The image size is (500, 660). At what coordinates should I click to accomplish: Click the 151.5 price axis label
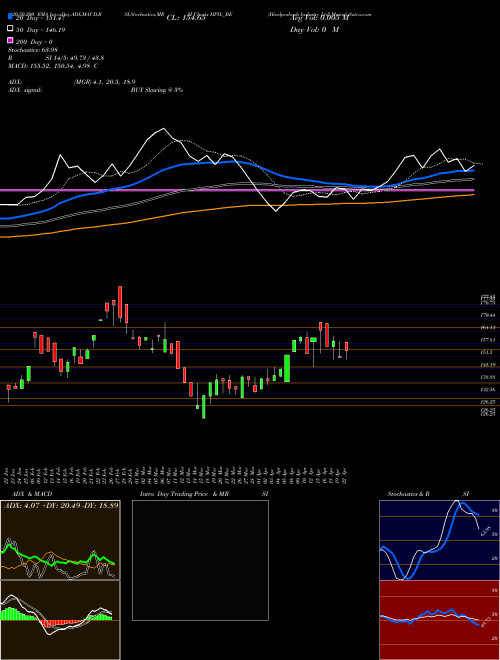pyautogui.click(x=487, y=352)
